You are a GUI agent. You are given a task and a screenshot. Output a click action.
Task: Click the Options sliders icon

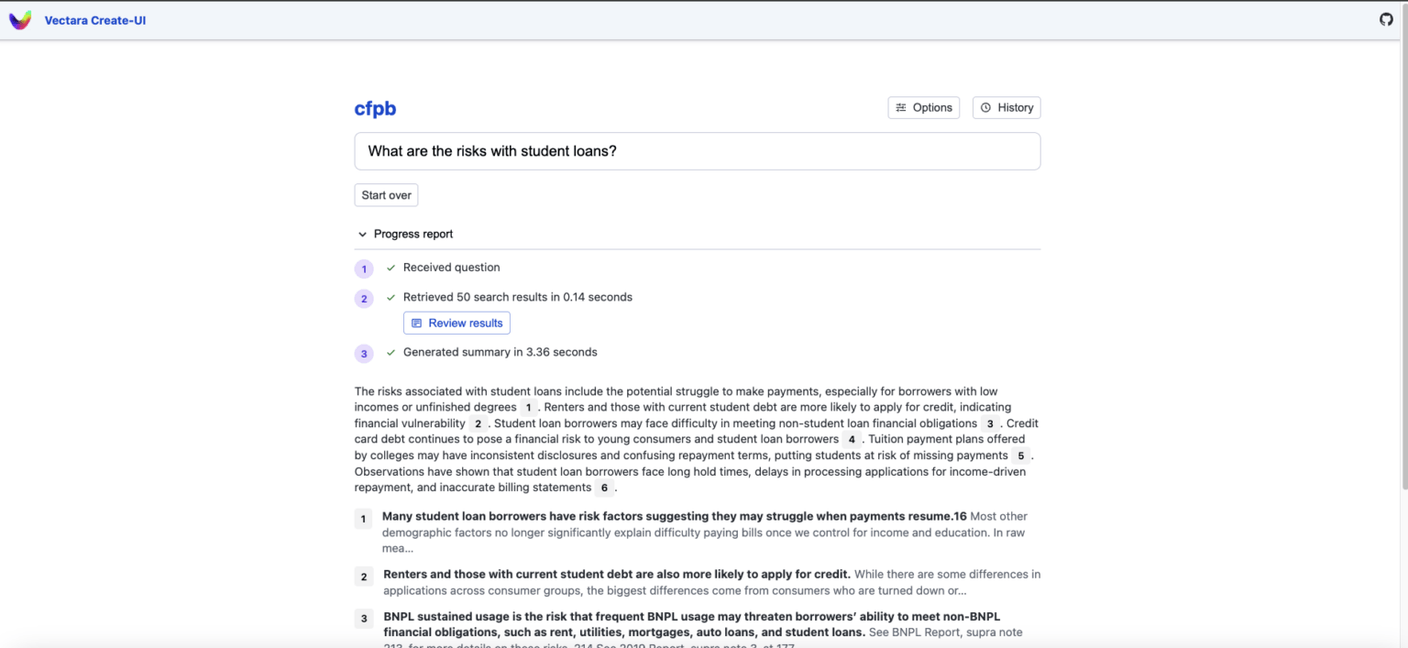click(x=901, y=108)
